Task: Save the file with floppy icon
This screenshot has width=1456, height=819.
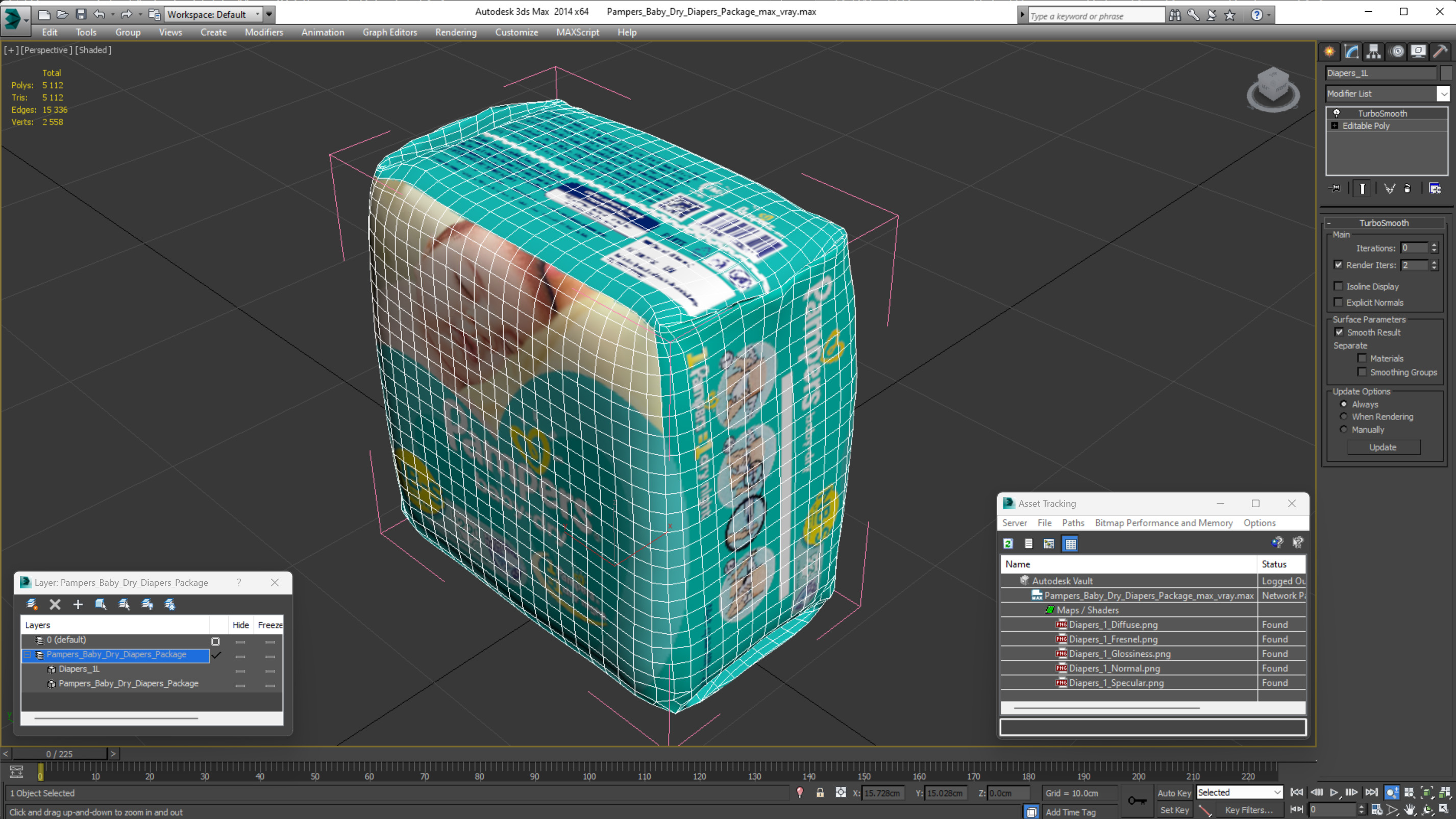Action: pos(81,14)
